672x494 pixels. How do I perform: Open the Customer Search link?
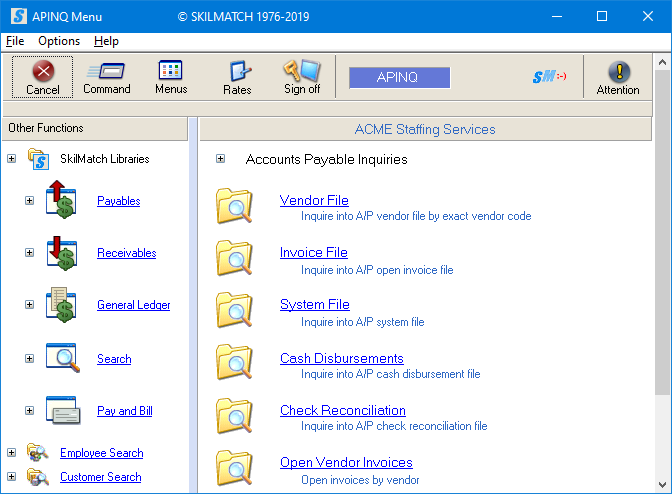101,477
